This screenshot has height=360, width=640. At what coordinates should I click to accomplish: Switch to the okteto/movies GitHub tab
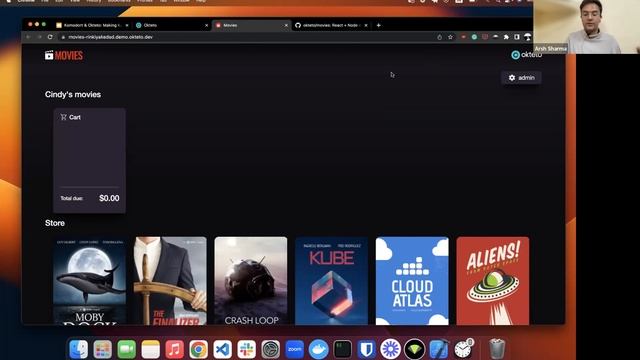pyautogui.click(x=331, y=25)
